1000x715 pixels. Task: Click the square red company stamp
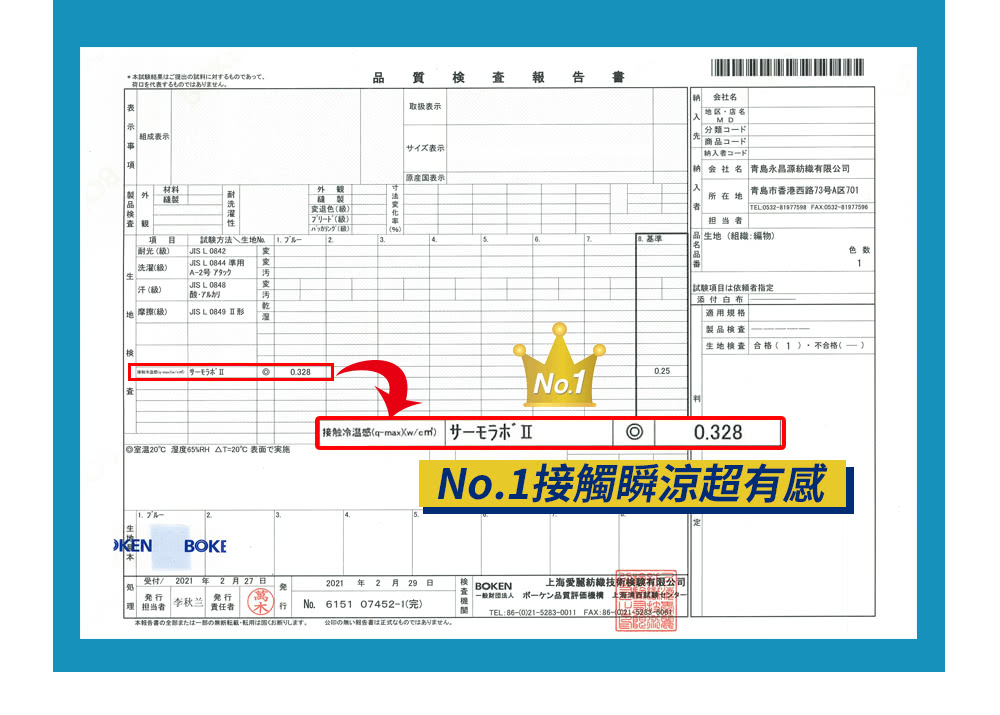coord(646,601)
